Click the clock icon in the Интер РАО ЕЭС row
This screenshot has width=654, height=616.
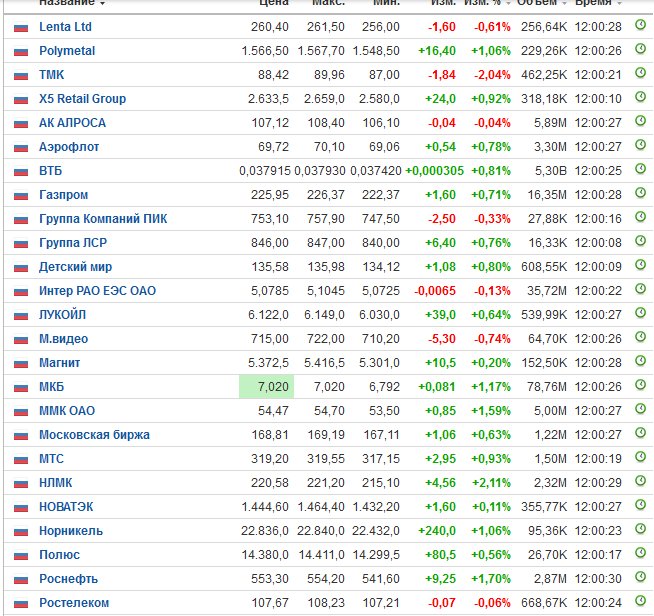[640, 289]
